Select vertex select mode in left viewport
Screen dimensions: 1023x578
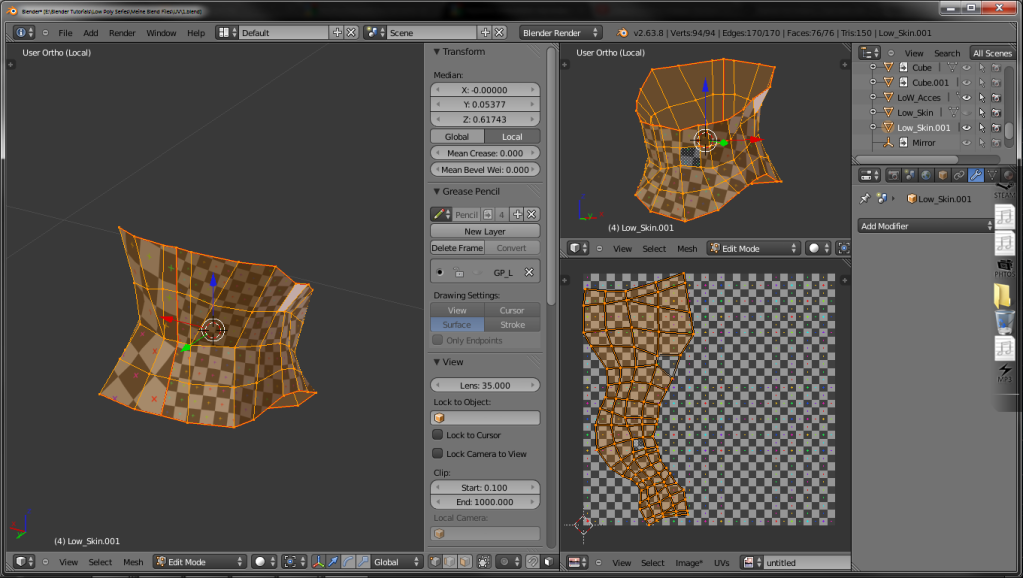click(435, 562)
